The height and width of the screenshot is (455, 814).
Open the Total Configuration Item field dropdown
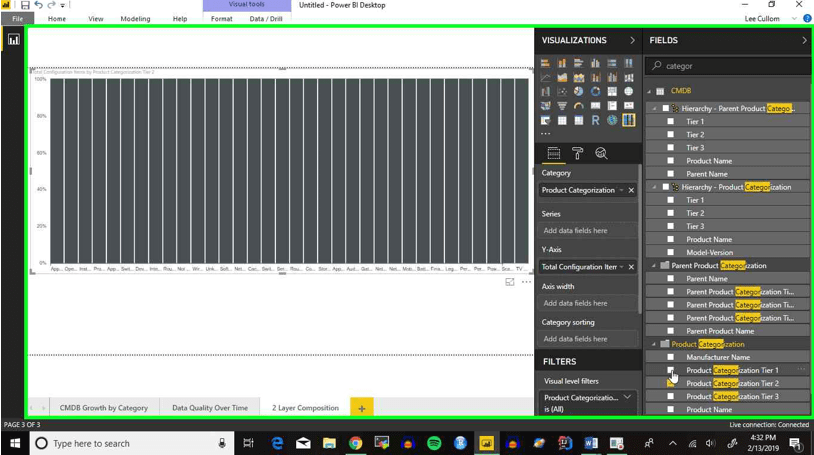[x=621, y=267]
